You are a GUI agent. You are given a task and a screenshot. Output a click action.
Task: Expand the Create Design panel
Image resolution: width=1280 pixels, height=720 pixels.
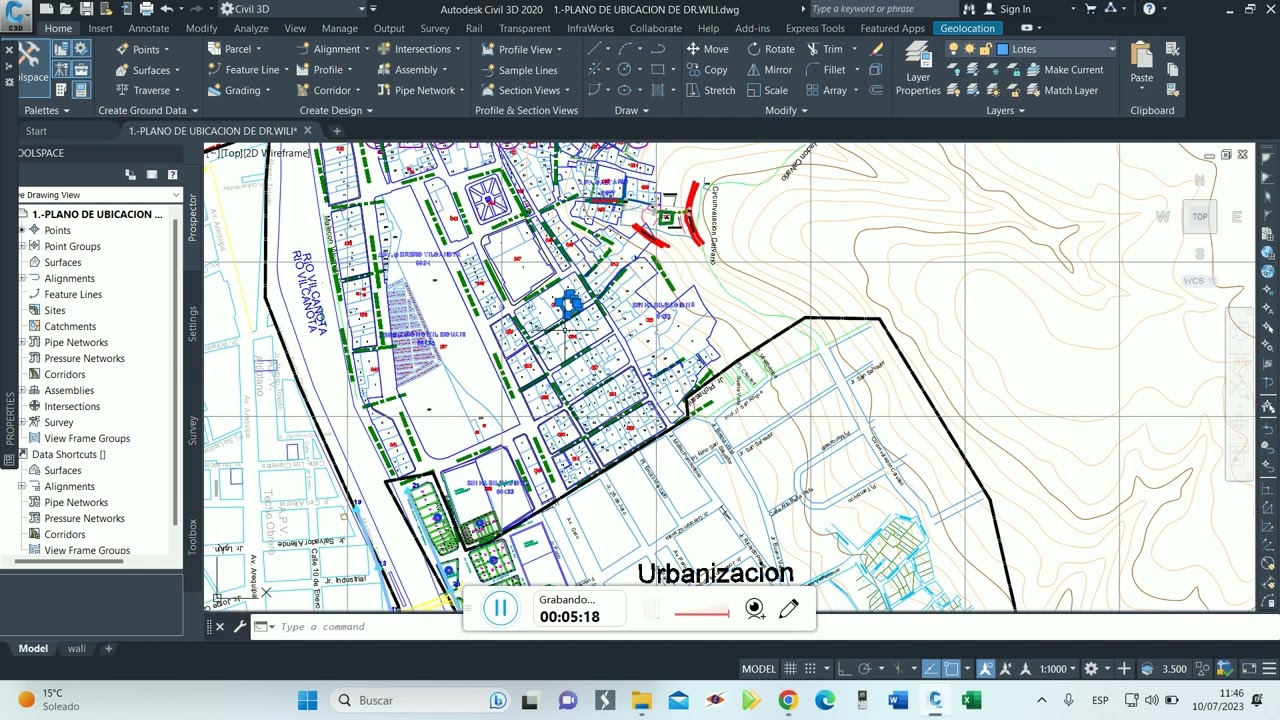pyautogui.click(x=336, y=110)
